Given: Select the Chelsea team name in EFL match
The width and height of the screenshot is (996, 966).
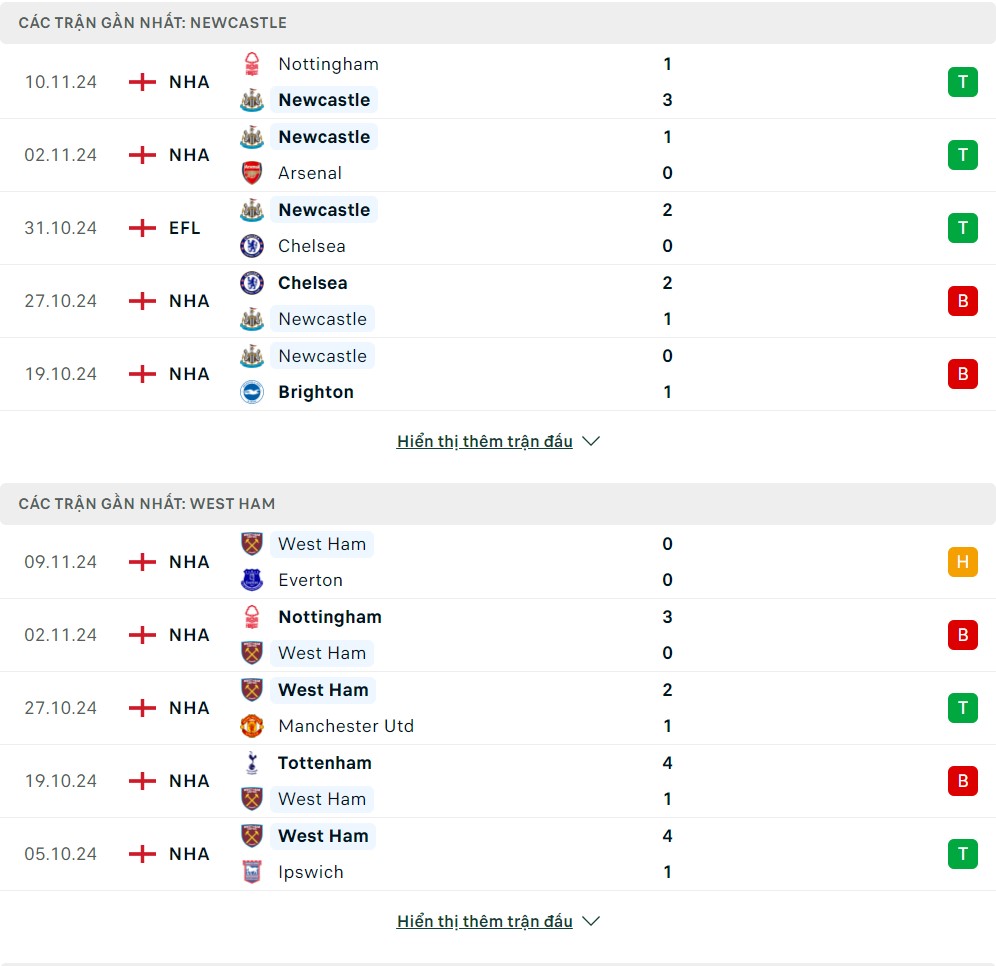Looking at the screenshot, I should click(312, 246).
